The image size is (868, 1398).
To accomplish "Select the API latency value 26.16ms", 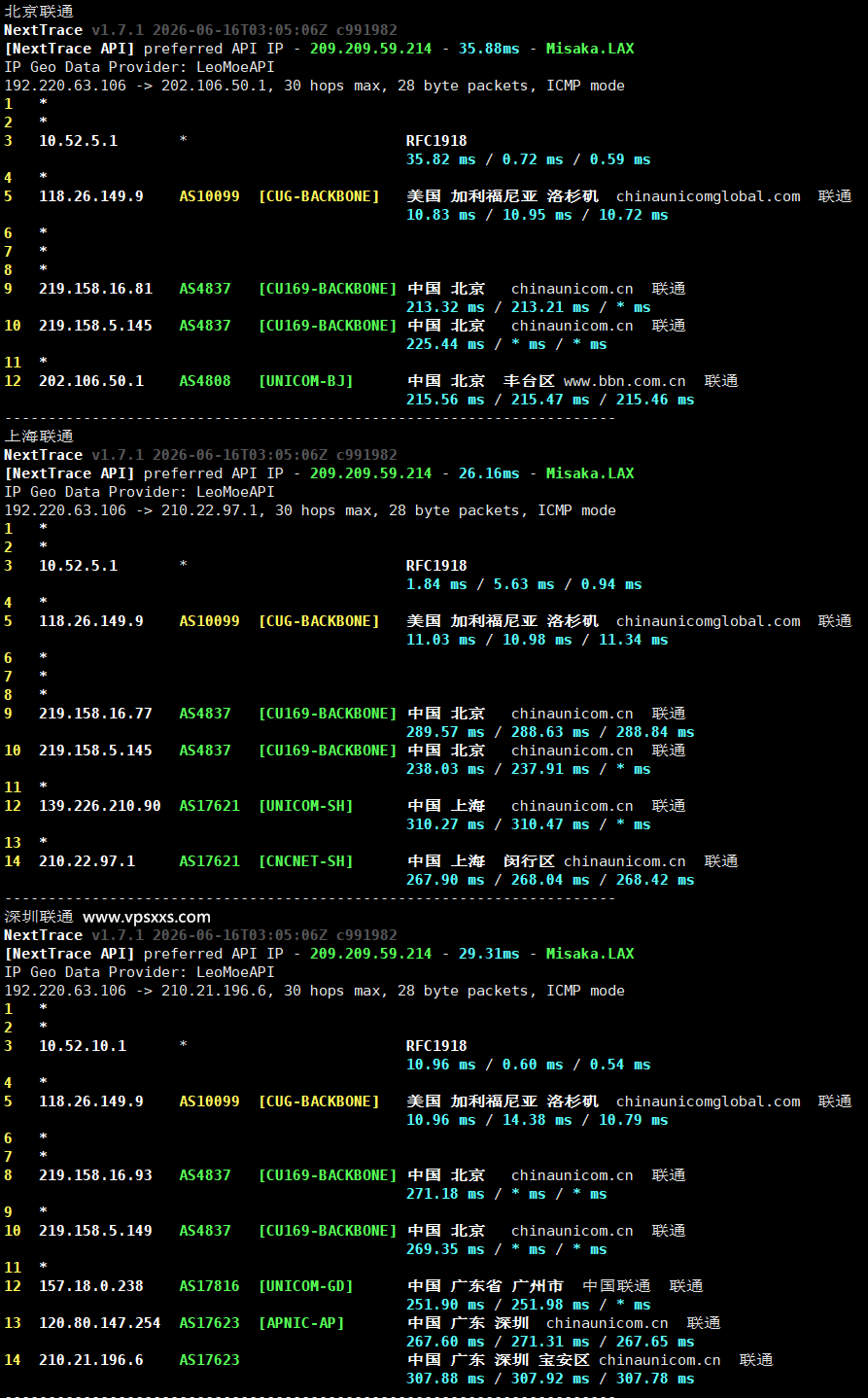I will pos(489,473).
